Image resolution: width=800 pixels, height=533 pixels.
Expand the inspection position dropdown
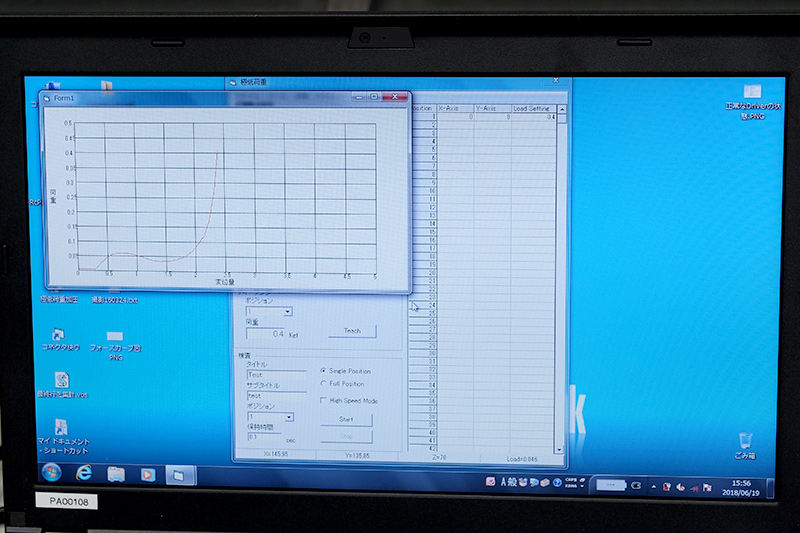point(289,417)
